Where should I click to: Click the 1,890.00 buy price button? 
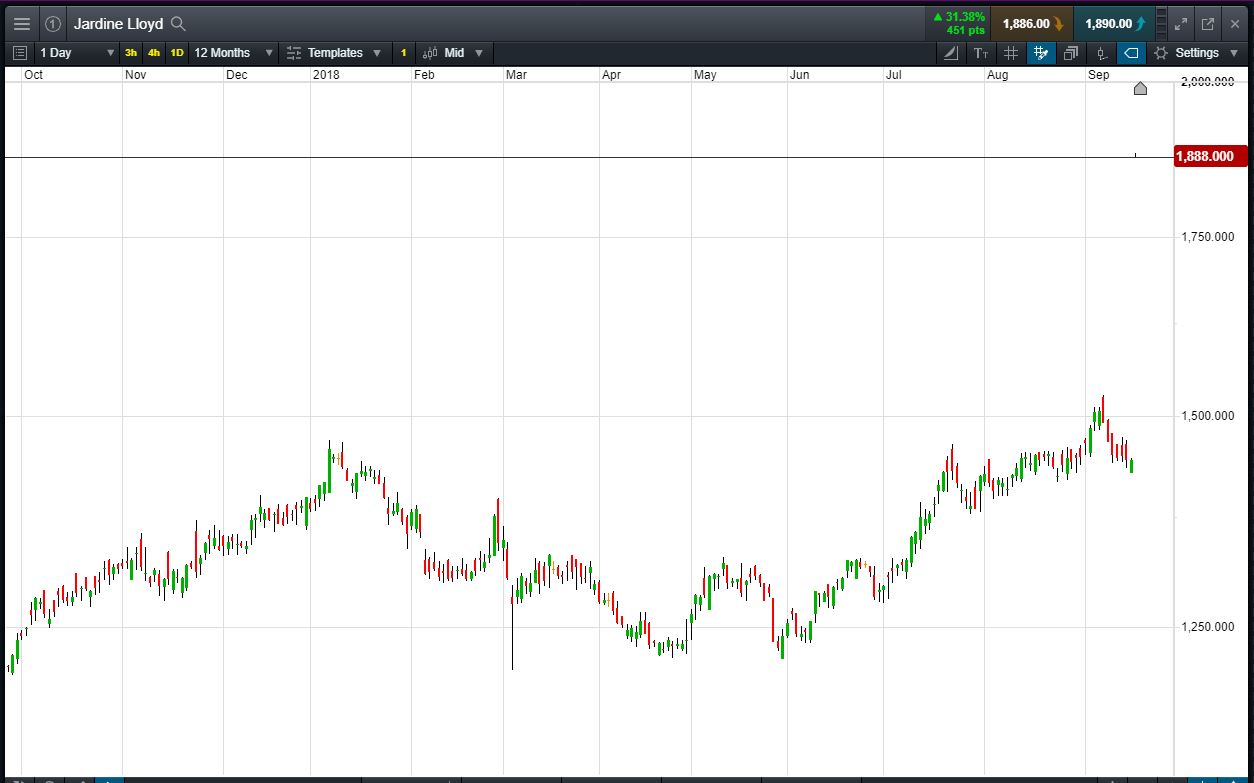click(1114, 24)
